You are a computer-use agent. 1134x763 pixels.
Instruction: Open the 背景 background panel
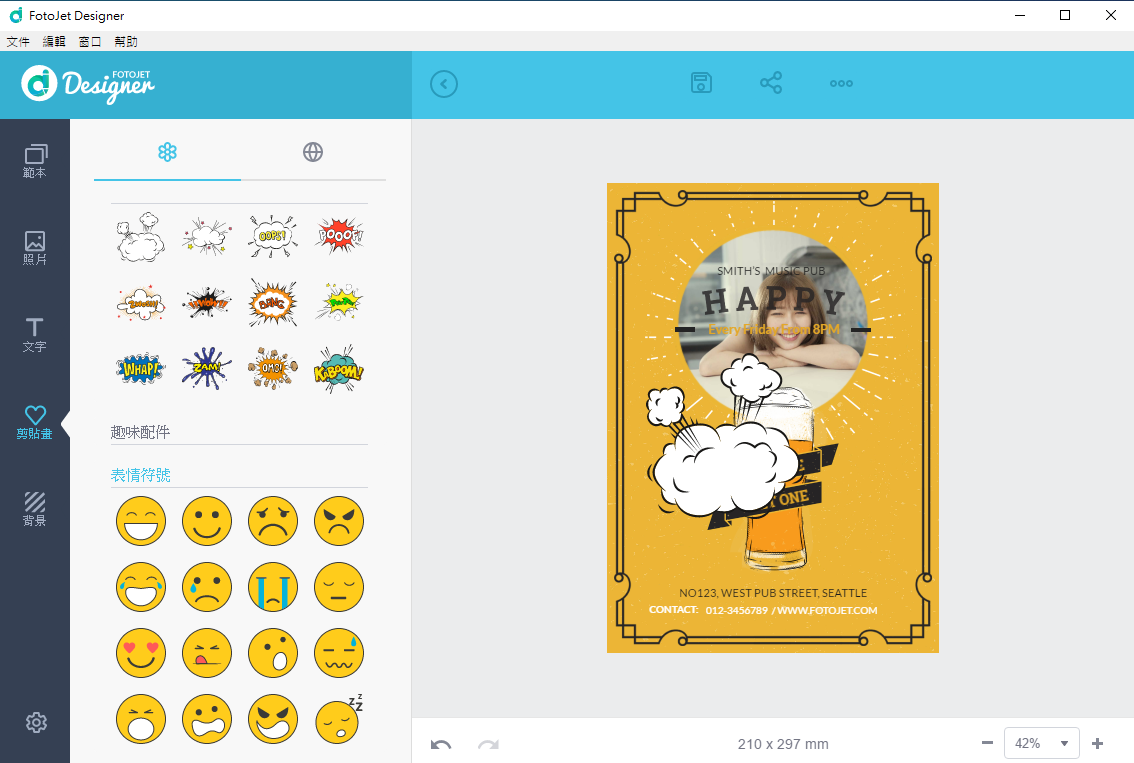[35, 509]
